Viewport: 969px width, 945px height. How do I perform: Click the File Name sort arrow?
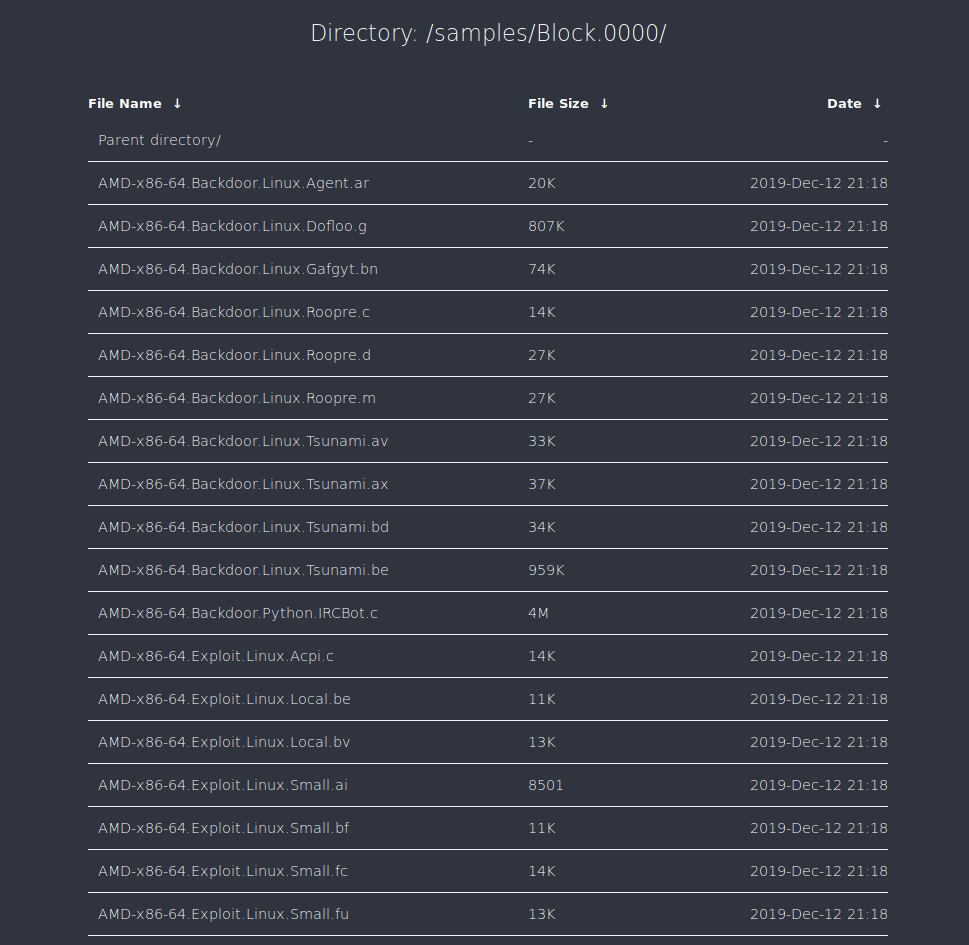[177, 104]
